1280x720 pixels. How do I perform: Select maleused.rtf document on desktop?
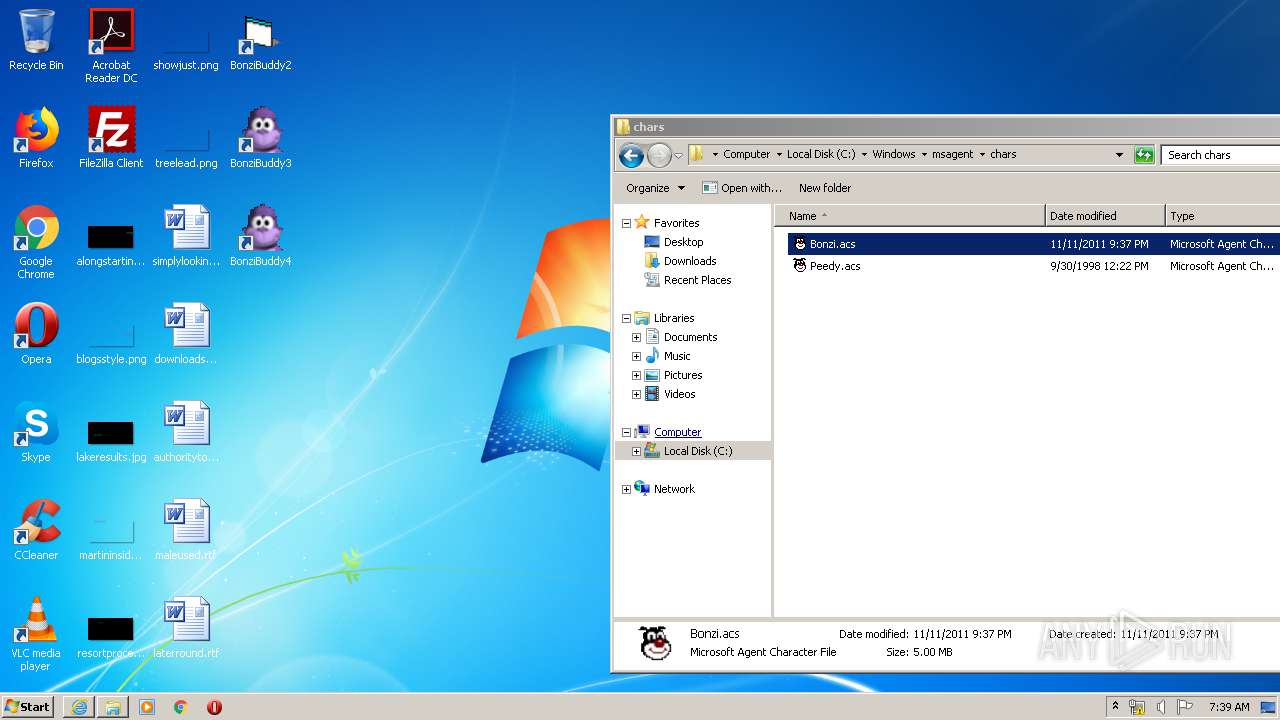point(186,530)
